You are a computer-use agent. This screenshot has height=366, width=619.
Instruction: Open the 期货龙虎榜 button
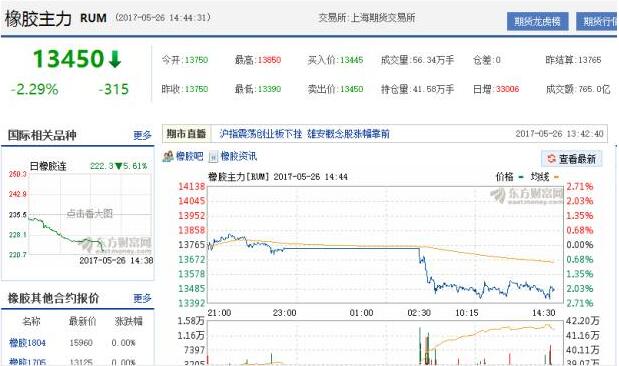[x=537, y=21]
